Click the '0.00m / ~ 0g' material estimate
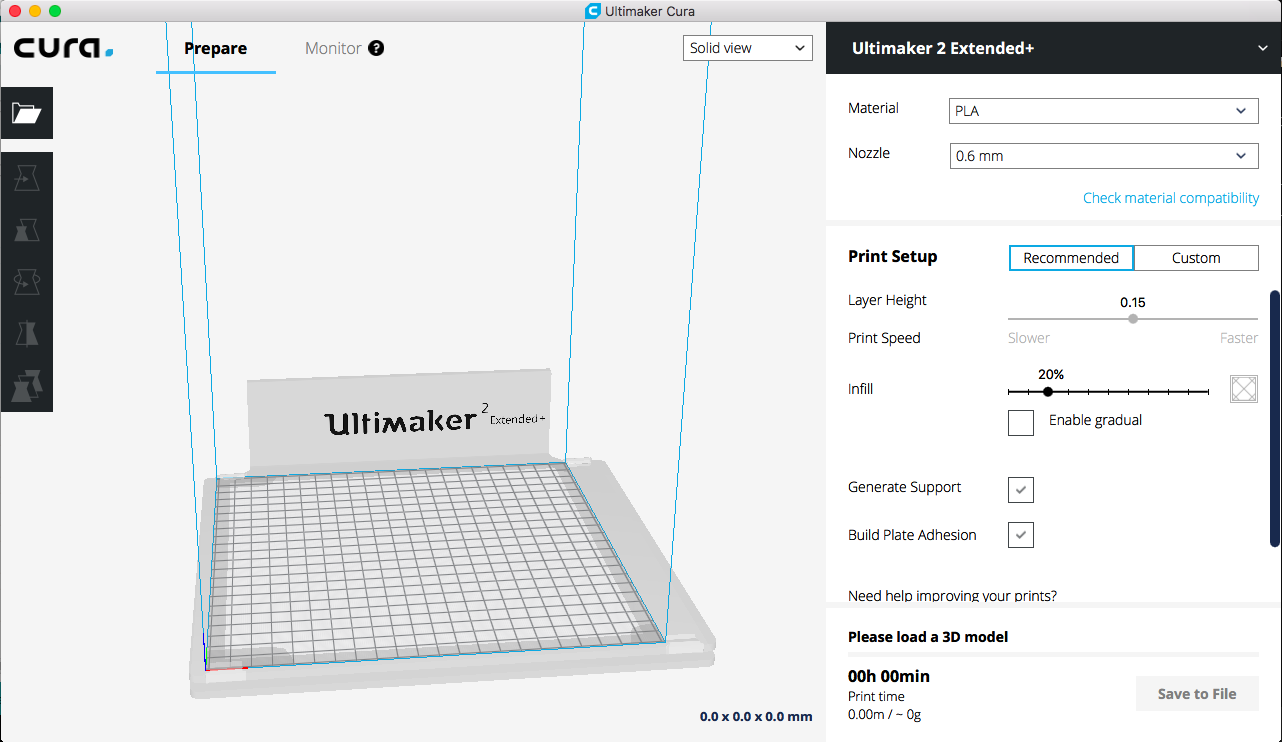The image size is (1282, 742). click(x=884, y=715)
